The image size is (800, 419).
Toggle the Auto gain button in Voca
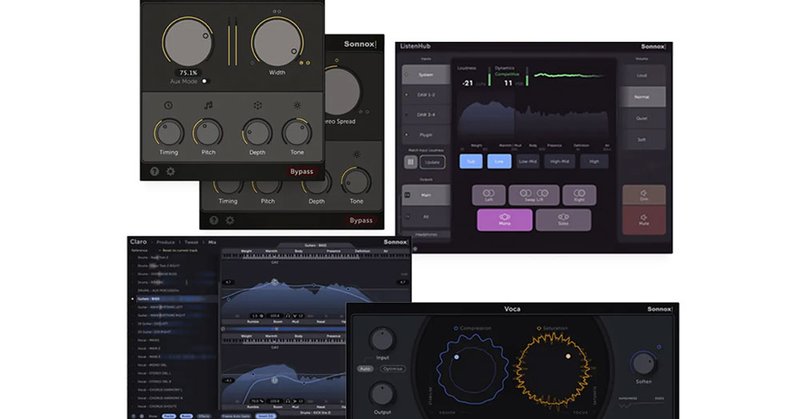[365, 368]
